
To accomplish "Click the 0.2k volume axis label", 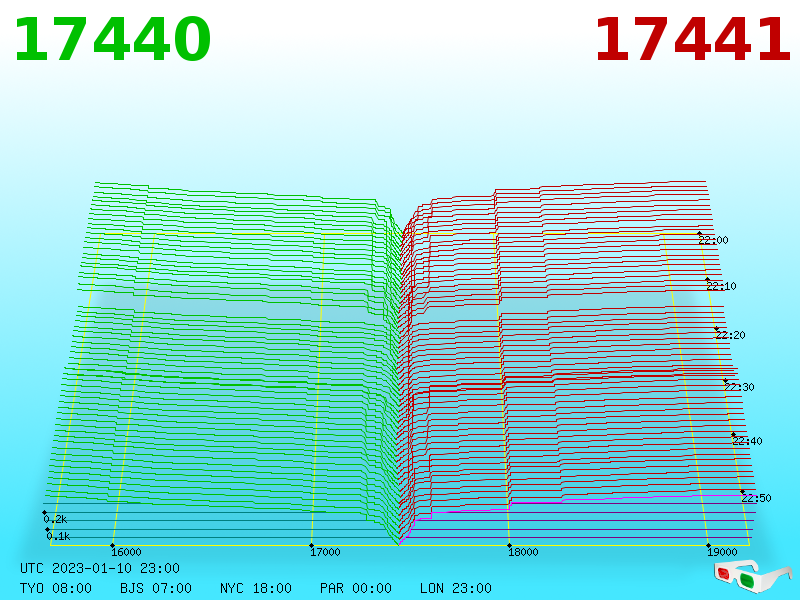I will click(55, 519).
